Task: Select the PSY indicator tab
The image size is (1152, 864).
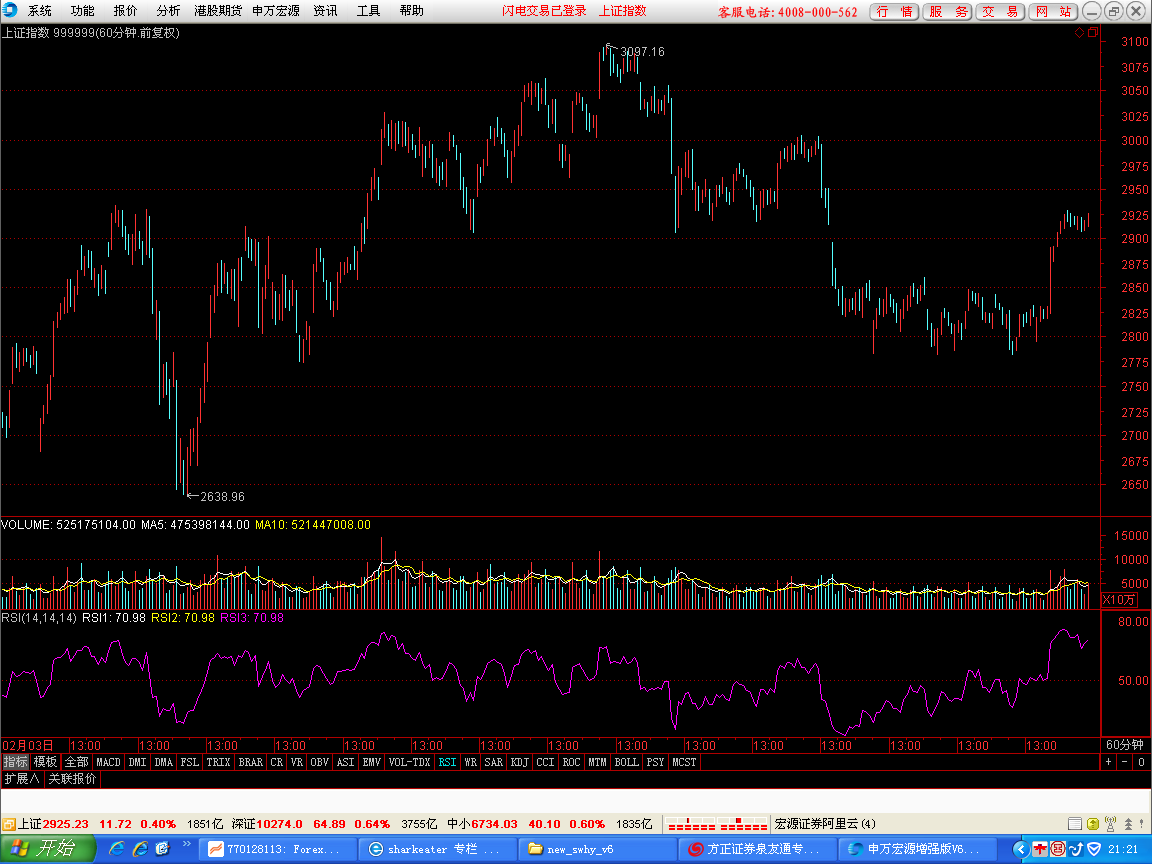Action: [x=655, y=762]
